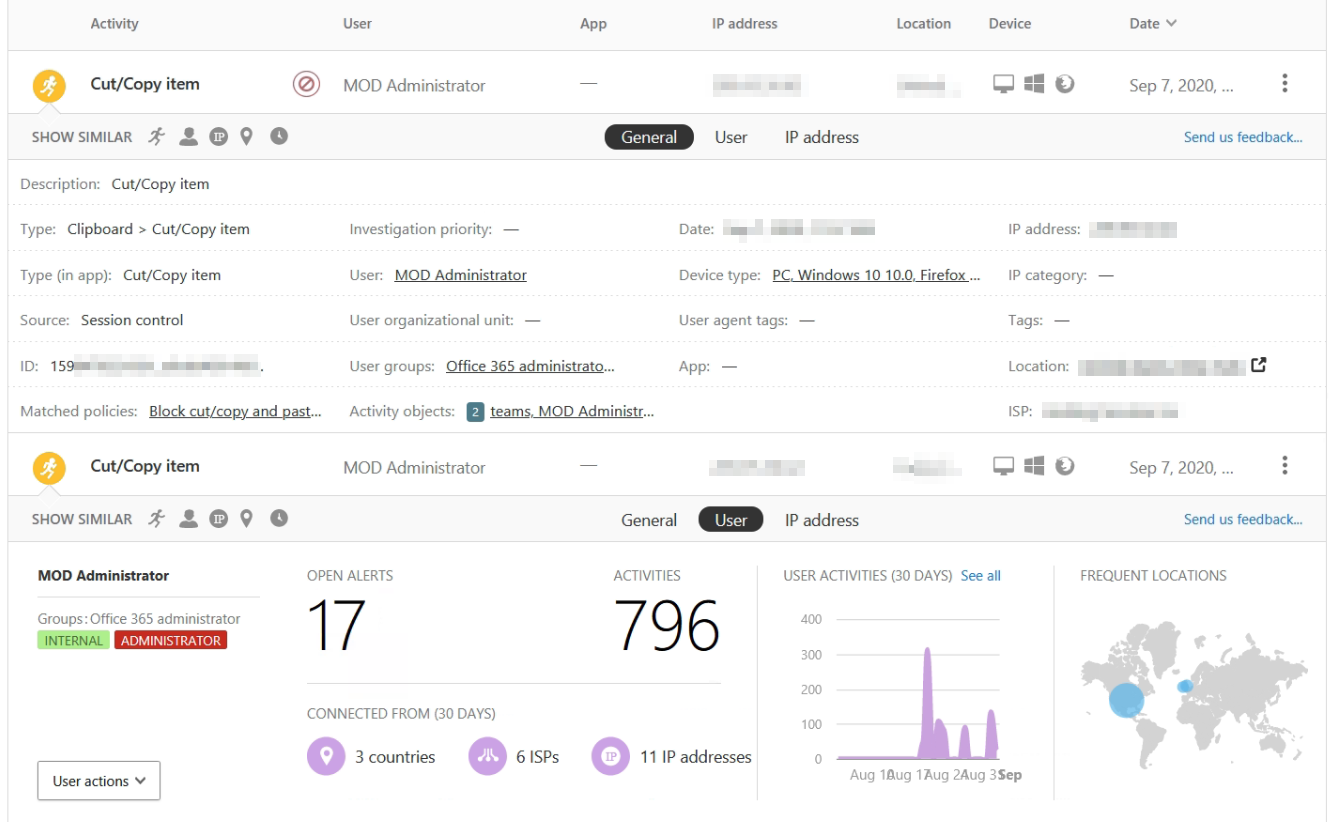The image size is (1332, 822).
Task: Click the Device column header
Action: pos(1010,24)
